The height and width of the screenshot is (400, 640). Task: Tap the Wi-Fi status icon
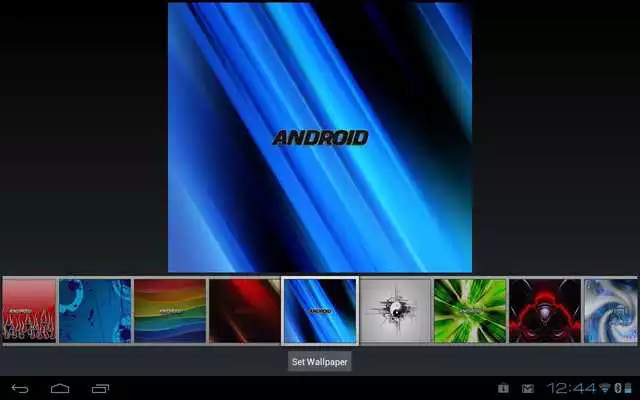click(x=605, y=388)
